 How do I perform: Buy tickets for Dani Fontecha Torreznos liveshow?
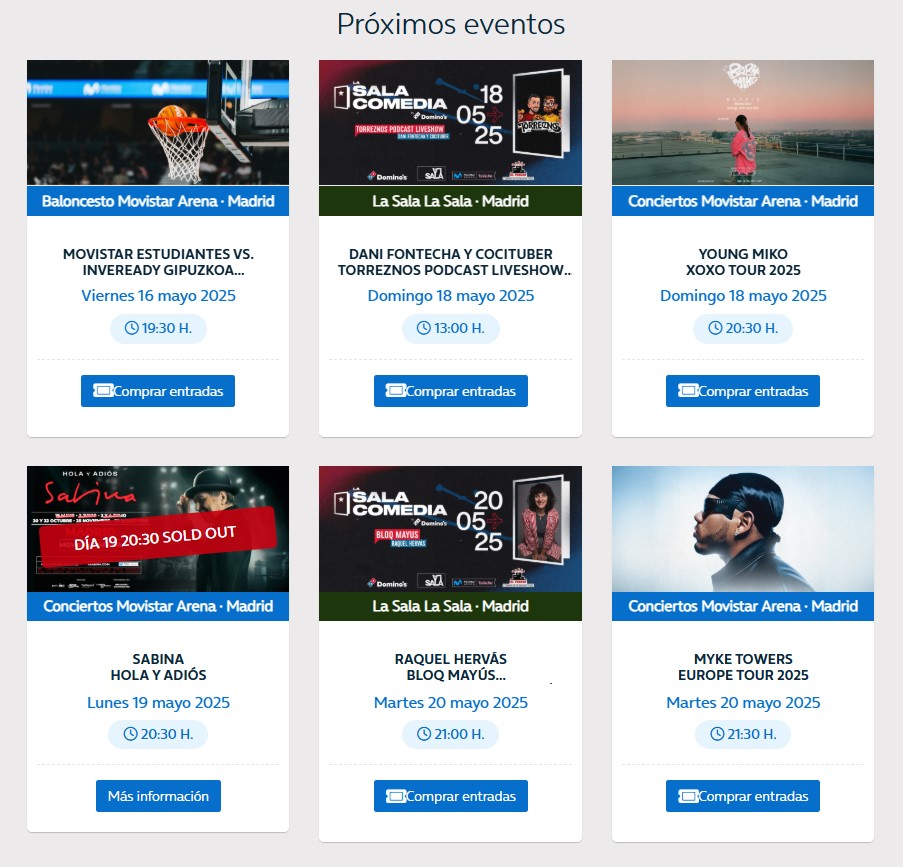(451, 391)
